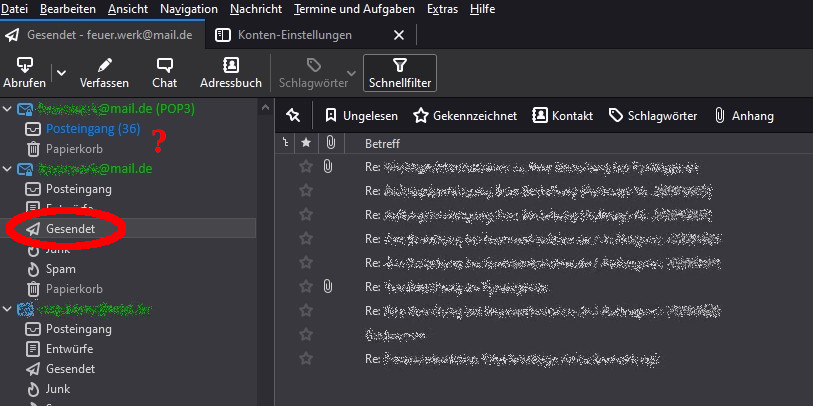Close the Konten-Einstellungen tab
The width and height of the screenshot is (813, 406).
398,35
